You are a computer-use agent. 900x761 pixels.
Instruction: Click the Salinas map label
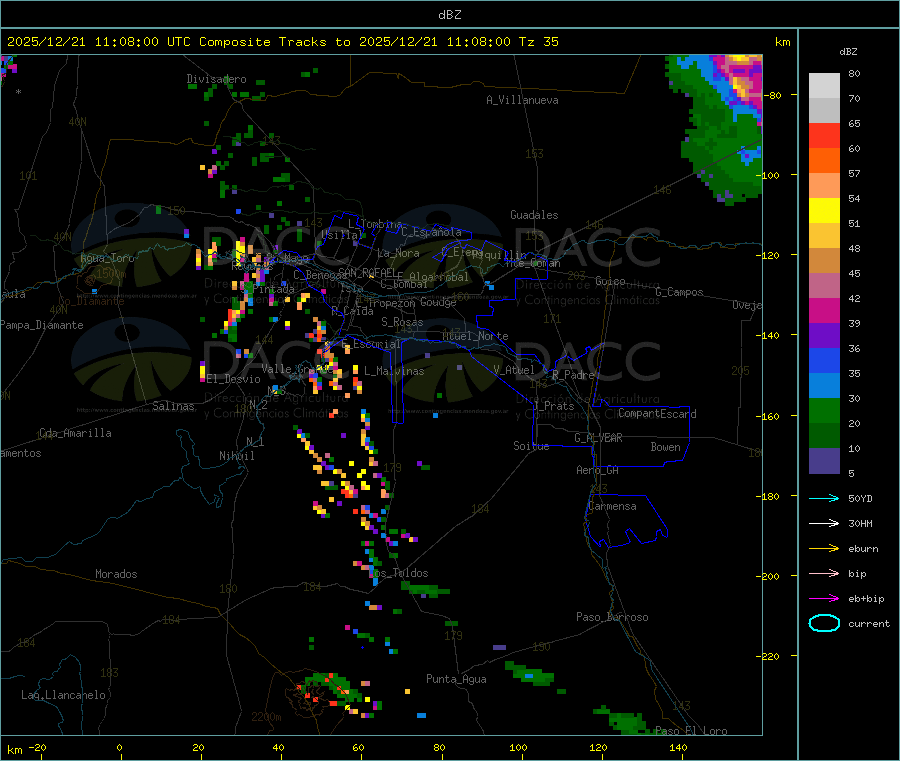tap(173, 406)
